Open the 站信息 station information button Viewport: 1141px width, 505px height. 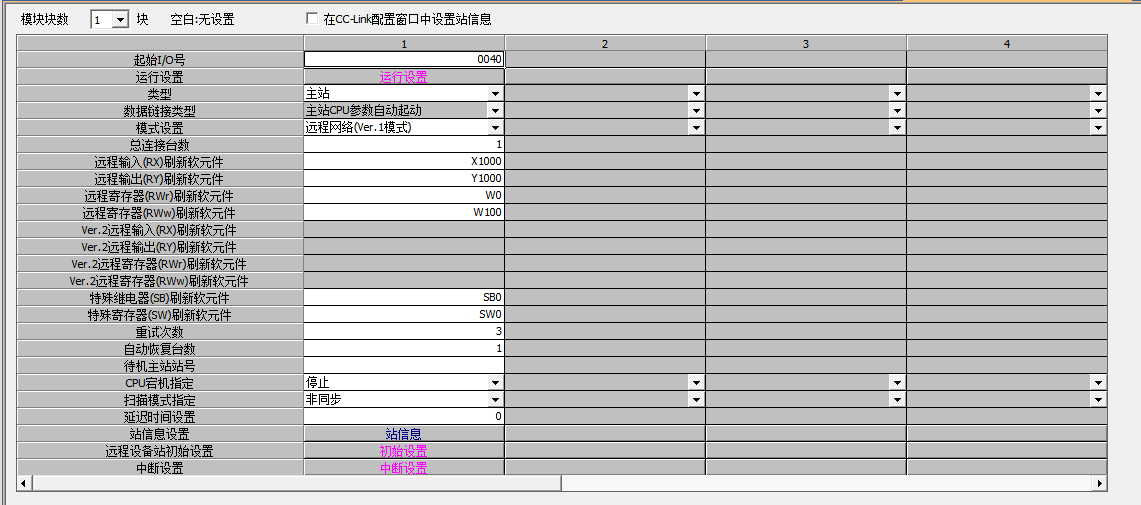403,434
